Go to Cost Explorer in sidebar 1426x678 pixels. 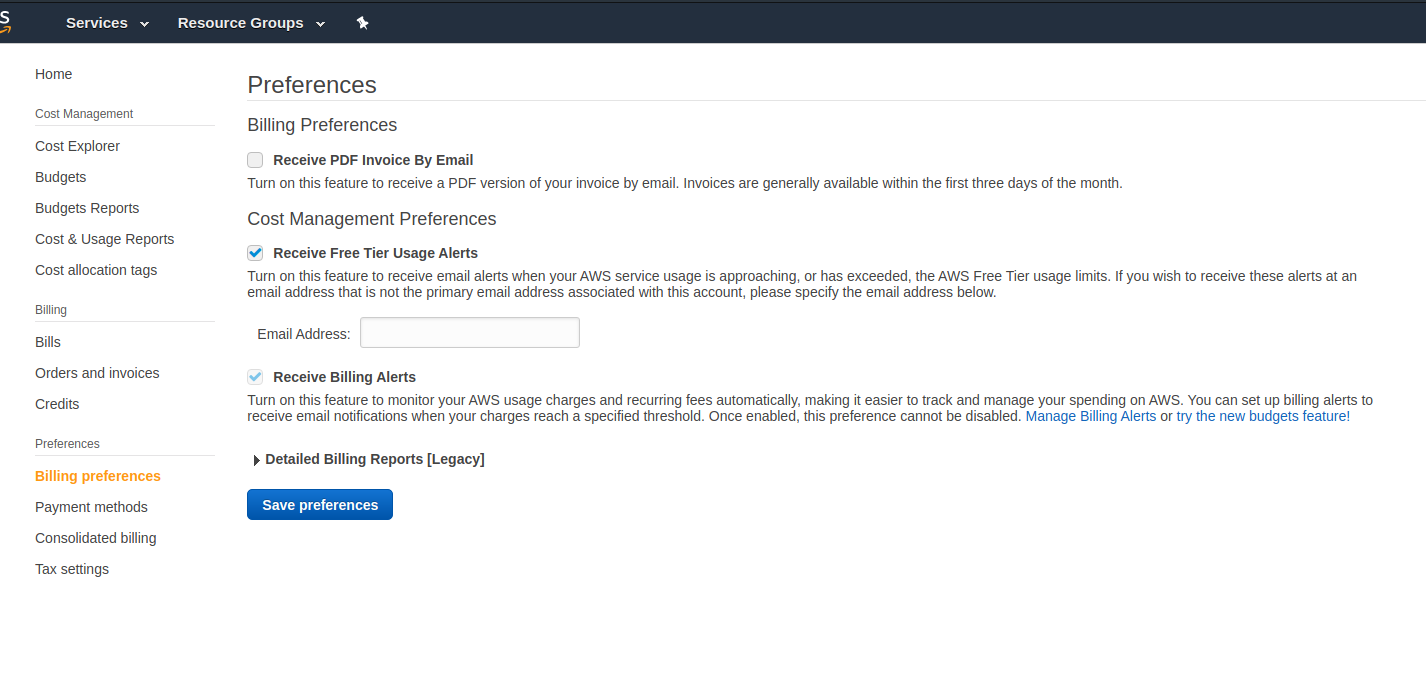tap(77, 146)
